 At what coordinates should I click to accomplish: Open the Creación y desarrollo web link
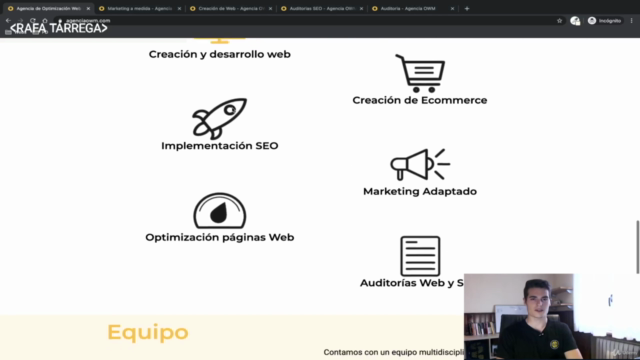point(220,54)
